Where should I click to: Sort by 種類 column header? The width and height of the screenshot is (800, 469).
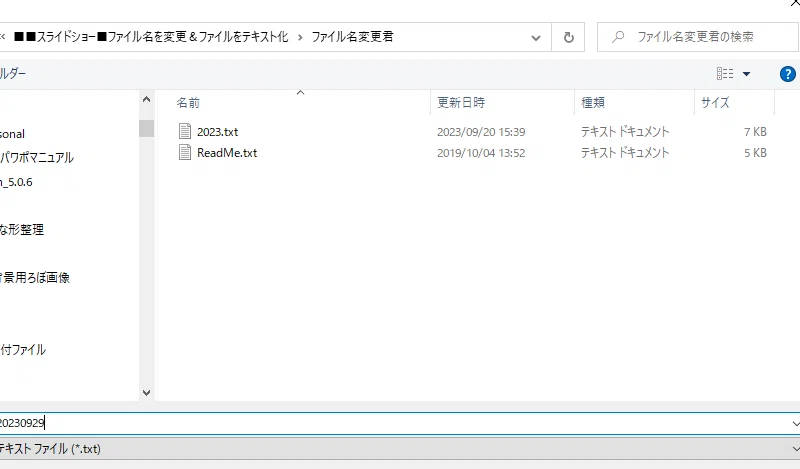(593, 103)
